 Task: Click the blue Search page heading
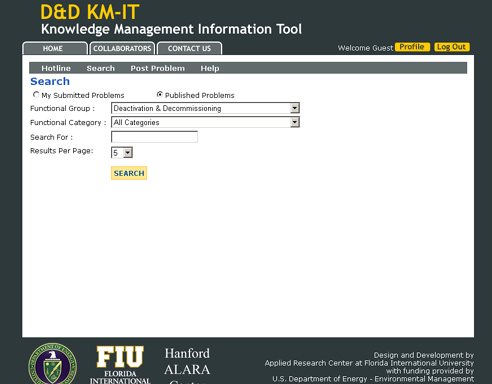point(50,81)
